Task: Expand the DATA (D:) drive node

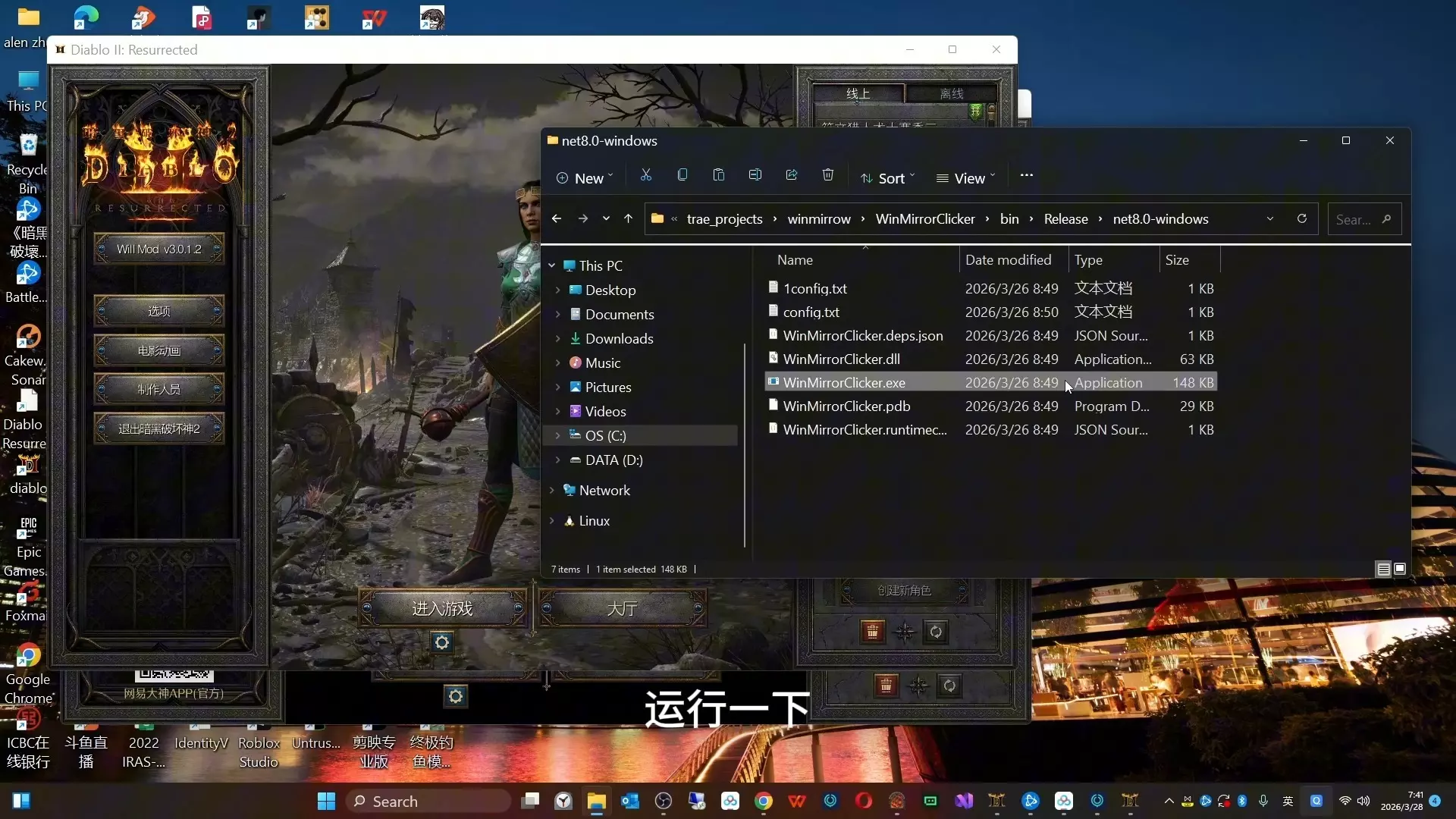Action: [x=557, y=460]
